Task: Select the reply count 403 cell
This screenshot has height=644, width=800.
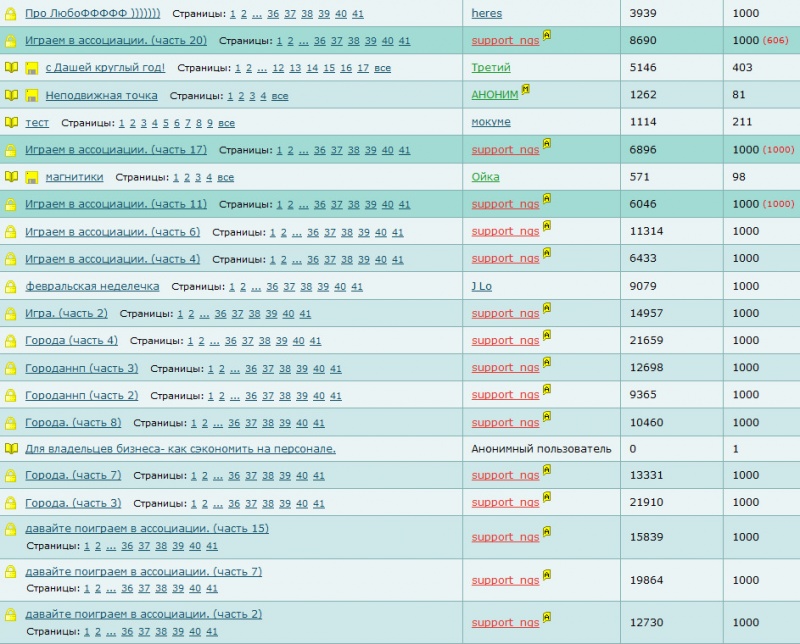Action: pyautogui.click(x=742, y=67)
